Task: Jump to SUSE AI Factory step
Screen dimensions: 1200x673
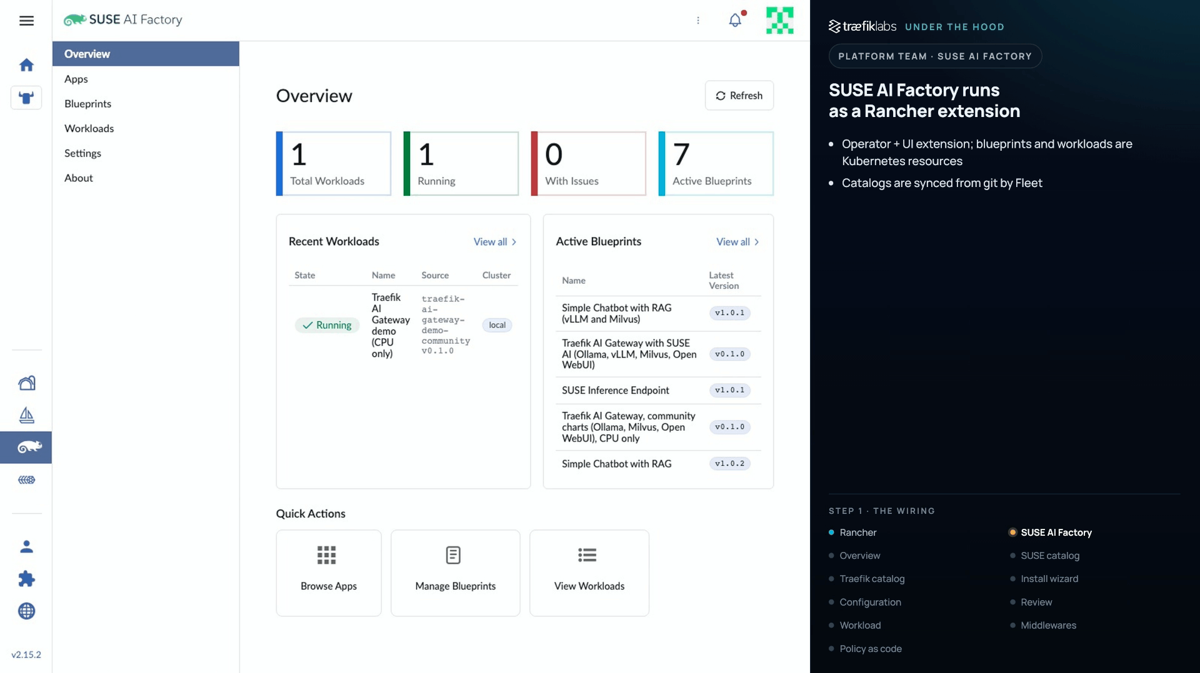Action: 1056,533
